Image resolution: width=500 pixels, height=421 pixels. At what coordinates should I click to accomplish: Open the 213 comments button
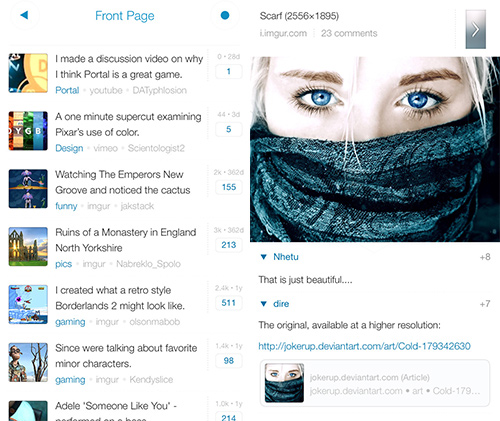click(x=229, y=245)
